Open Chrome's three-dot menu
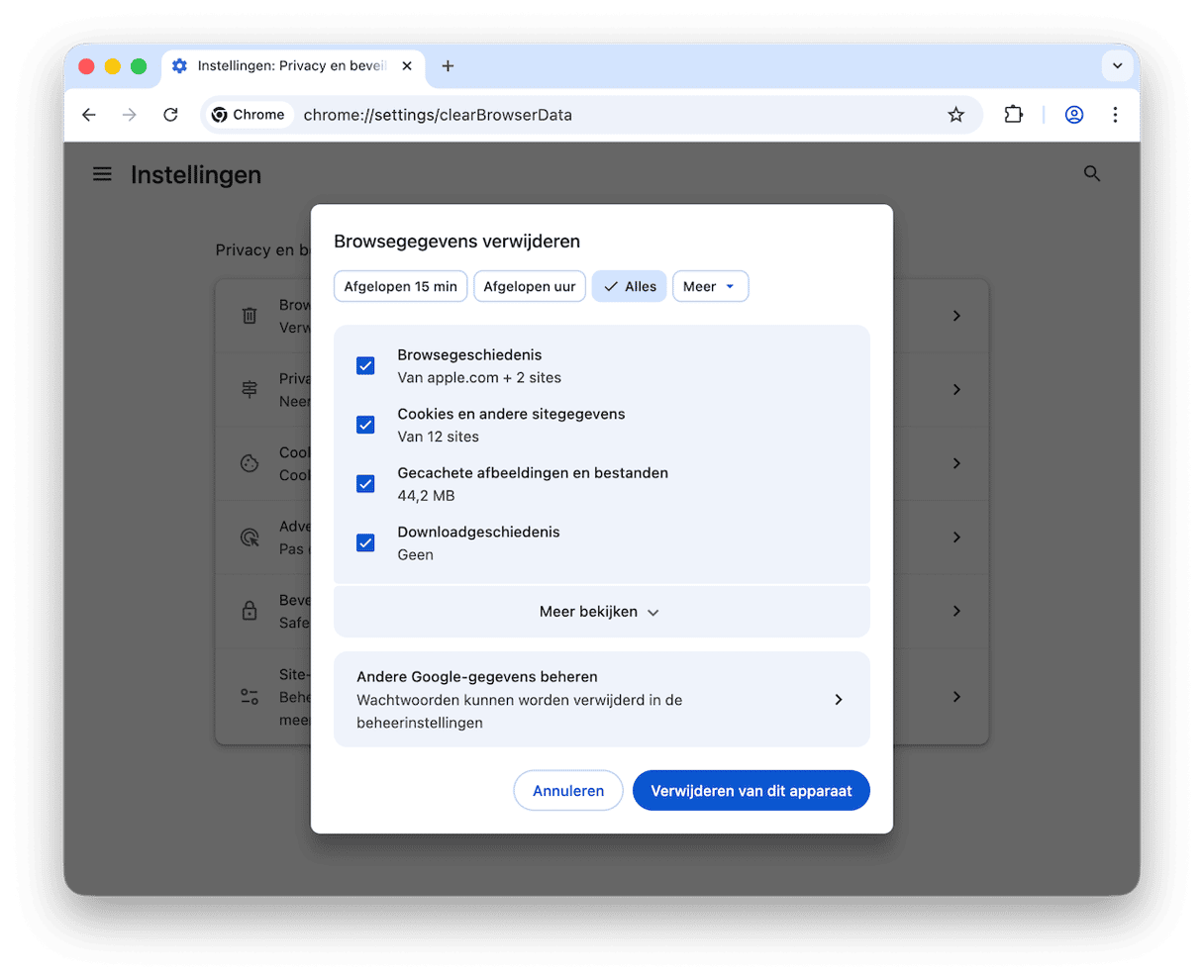The width and height of the screenshot is (1204, 980). coord(1115,115)
